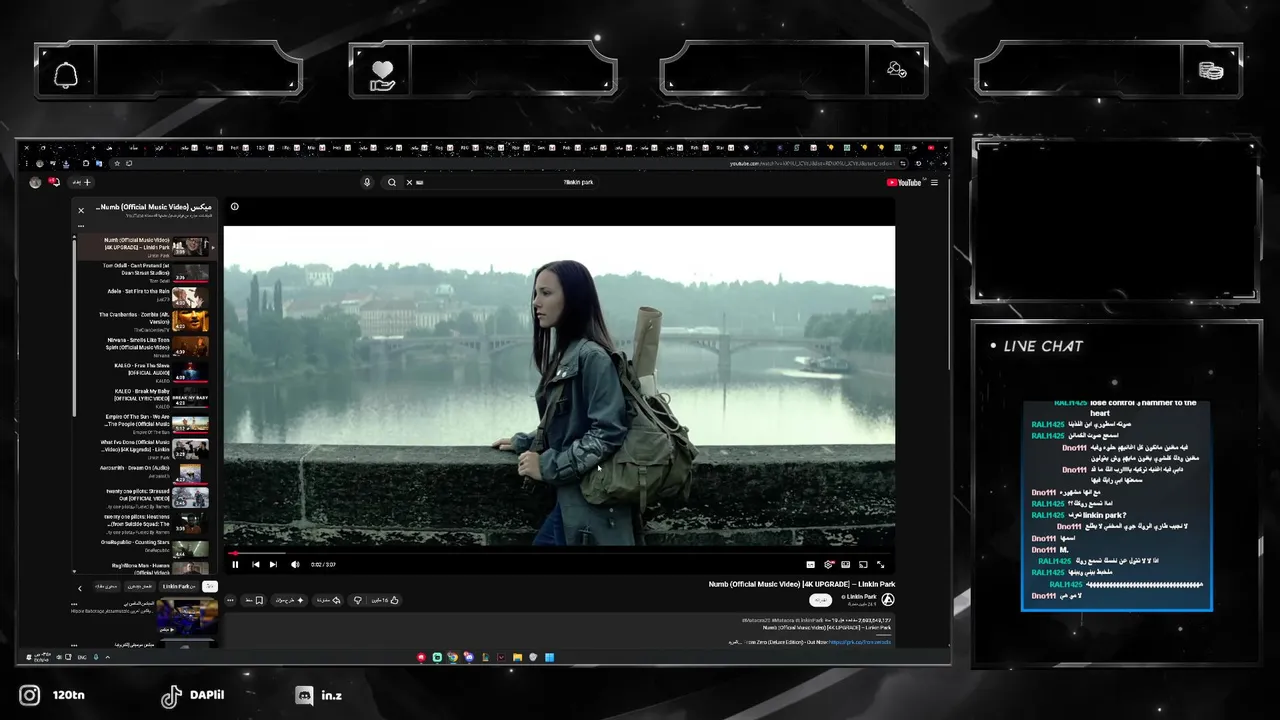Share the Numb video
Screen dimensions: 1280x720
[329, 600]
